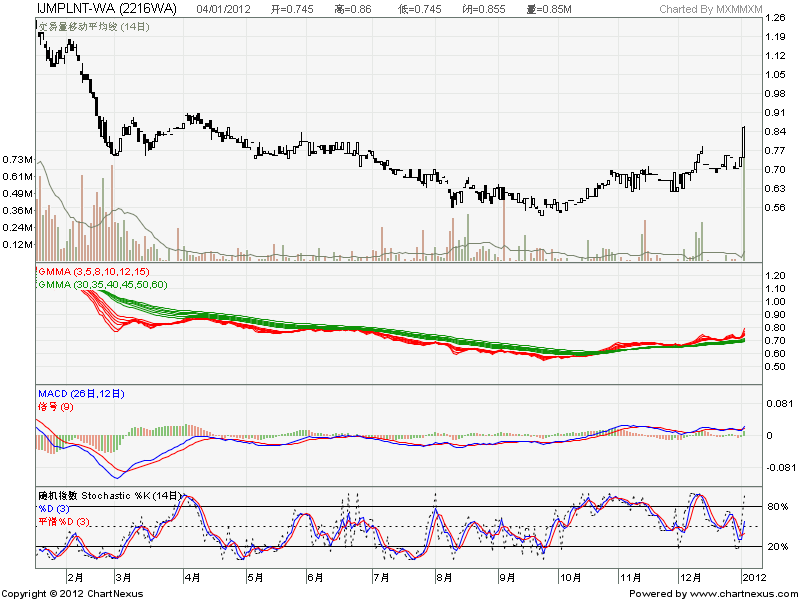Click the 04/01/2012 date label
The width and height of the screenshot is (800, 600).
pos(225,9)
